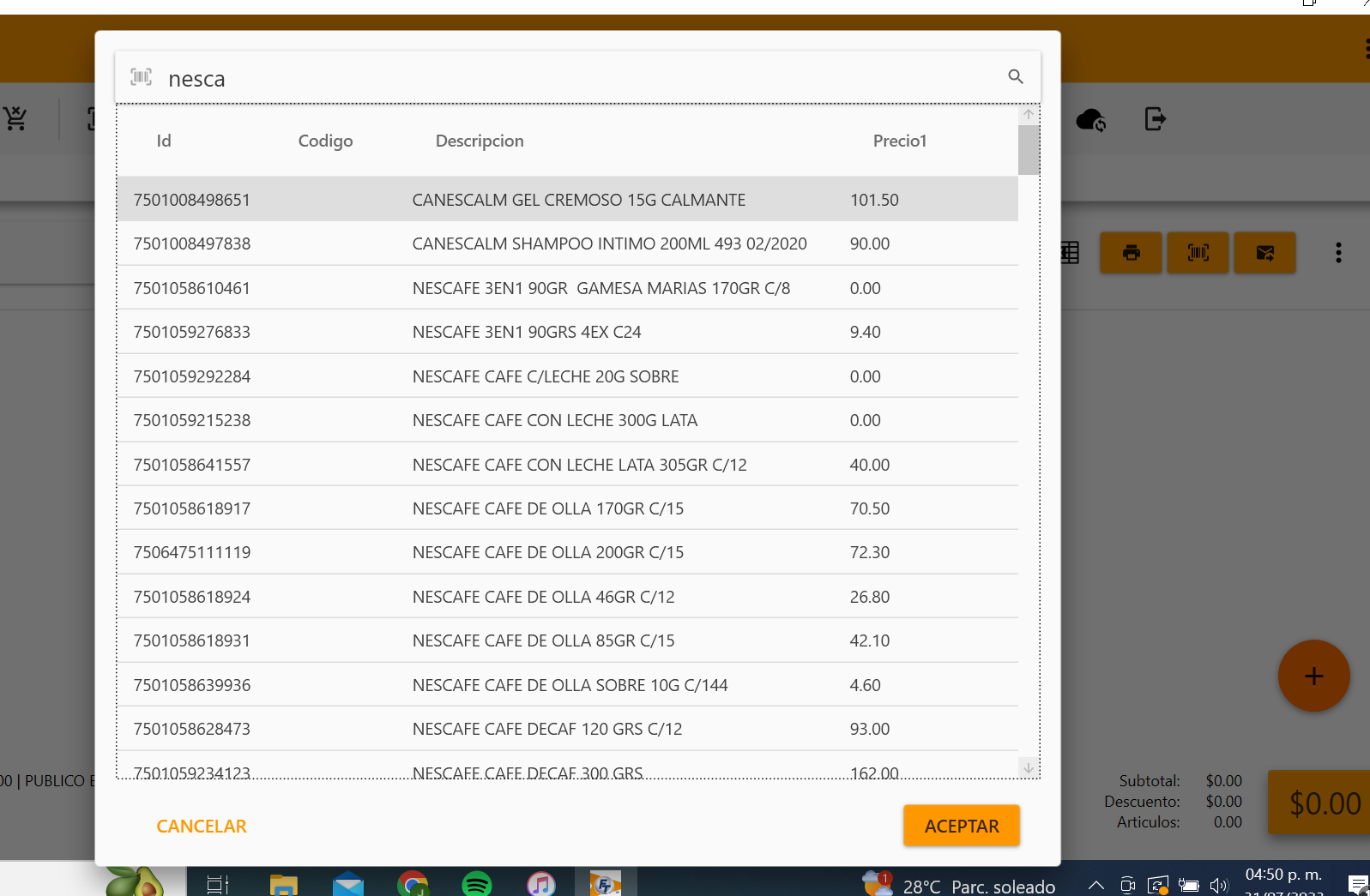Open Spotify from the taskbar
The image size is (1370, 896).
pyautogui.click(x=477, y=884)
